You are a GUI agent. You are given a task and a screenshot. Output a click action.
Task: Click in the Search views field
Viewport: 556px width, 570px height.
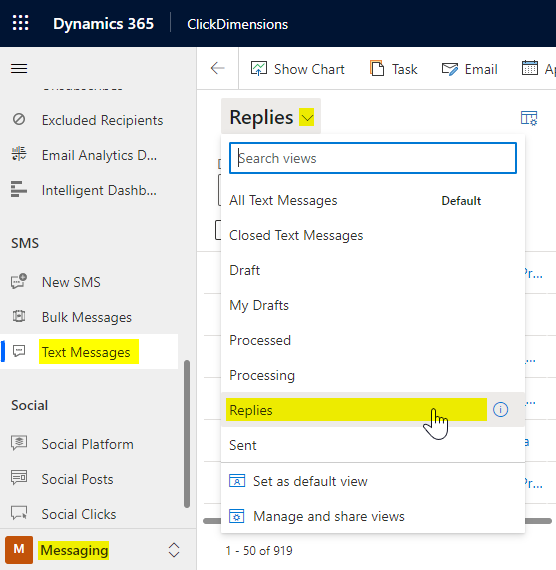point(373,158)
